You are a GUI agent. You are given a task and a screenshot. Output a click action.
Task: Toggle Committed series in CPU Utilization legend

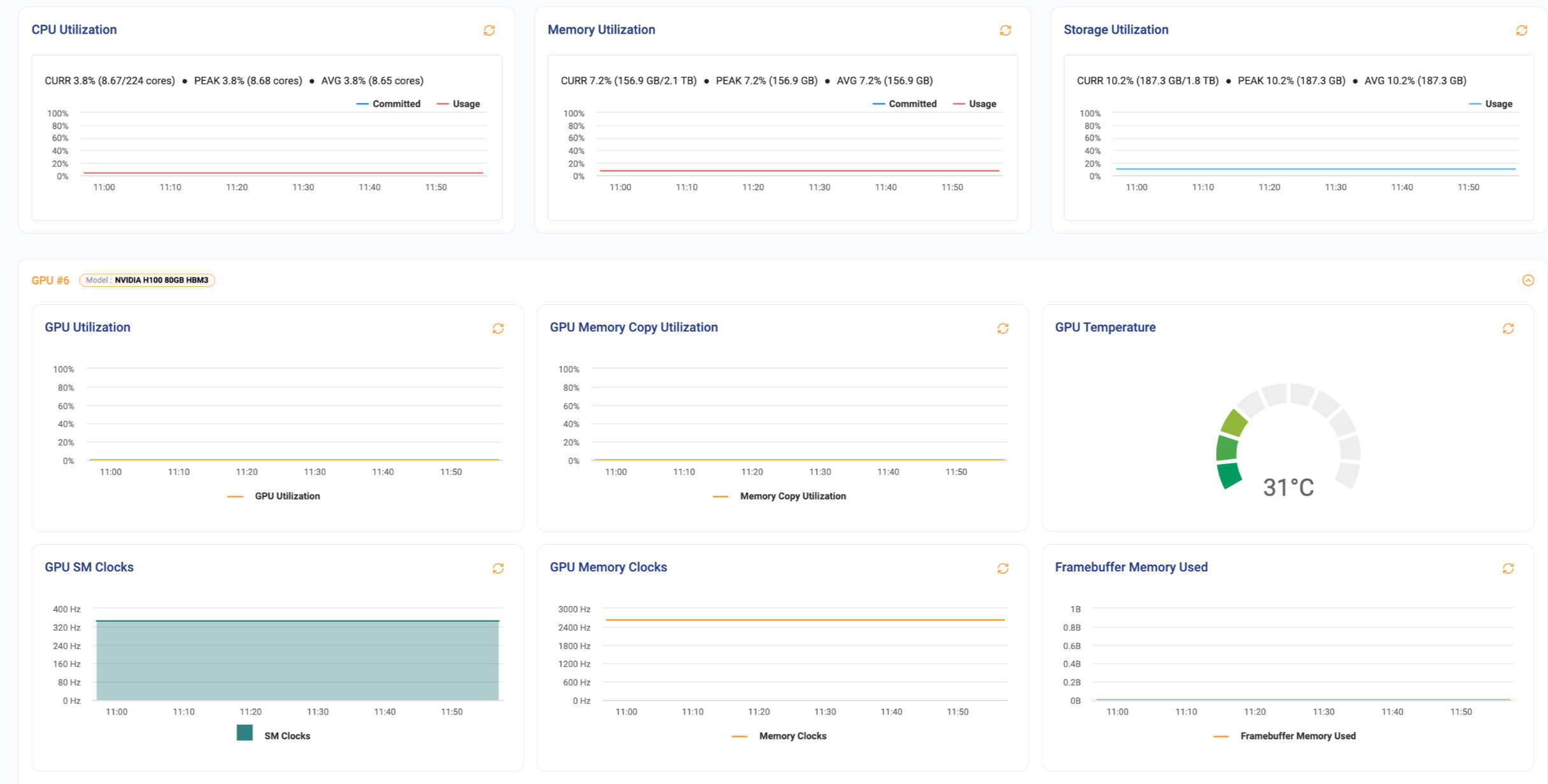tap(389, 104)
